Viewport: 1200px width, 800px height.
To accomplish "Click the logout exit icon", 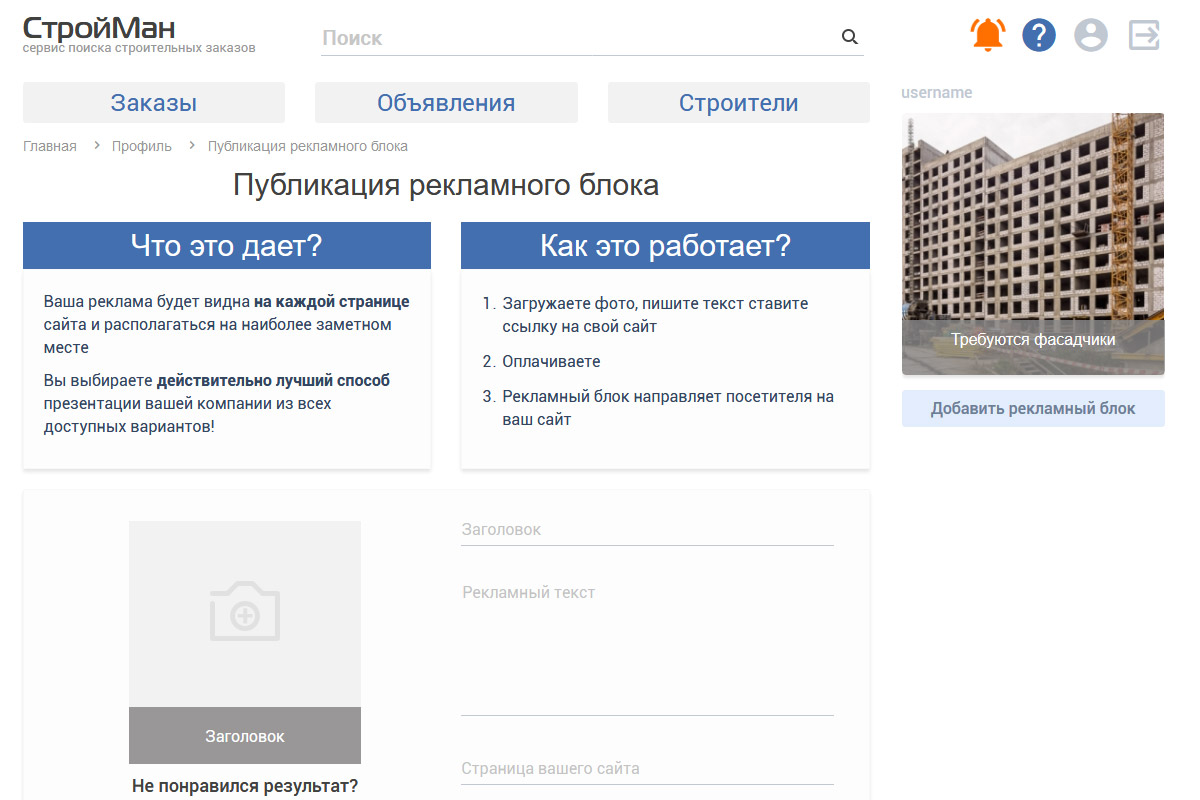I will 1144,36.
